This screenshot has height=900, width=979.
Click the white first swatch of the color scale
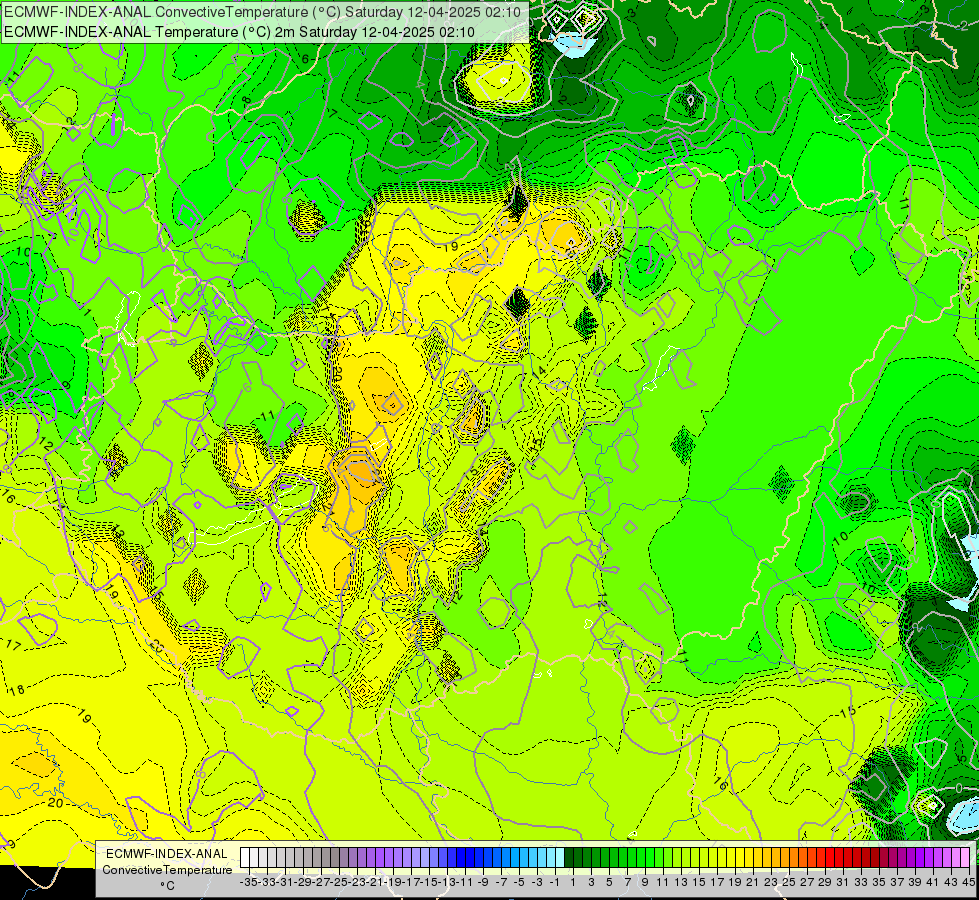245,858
